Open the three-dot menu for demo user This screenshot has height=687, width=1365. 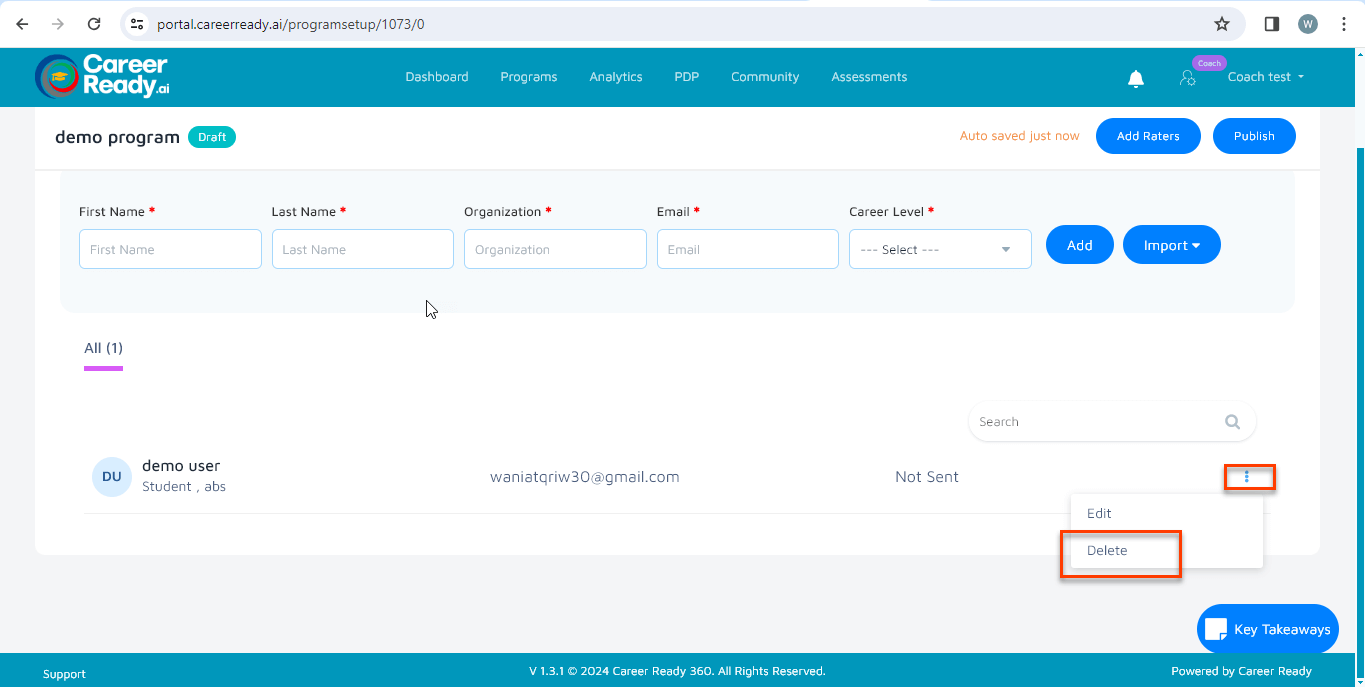click(1247, 477)
